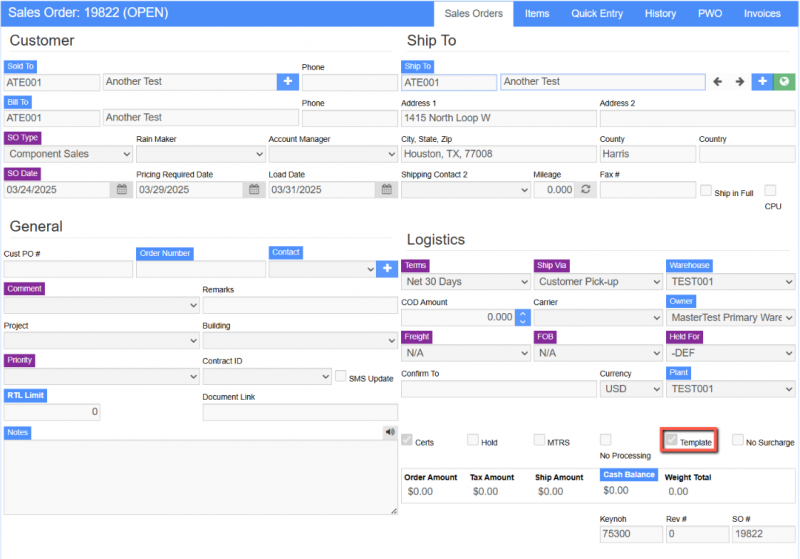This screenshot has height=559, width=800.
Task: Open the Load Date calendar icon
Action: [x=385, y=189]
